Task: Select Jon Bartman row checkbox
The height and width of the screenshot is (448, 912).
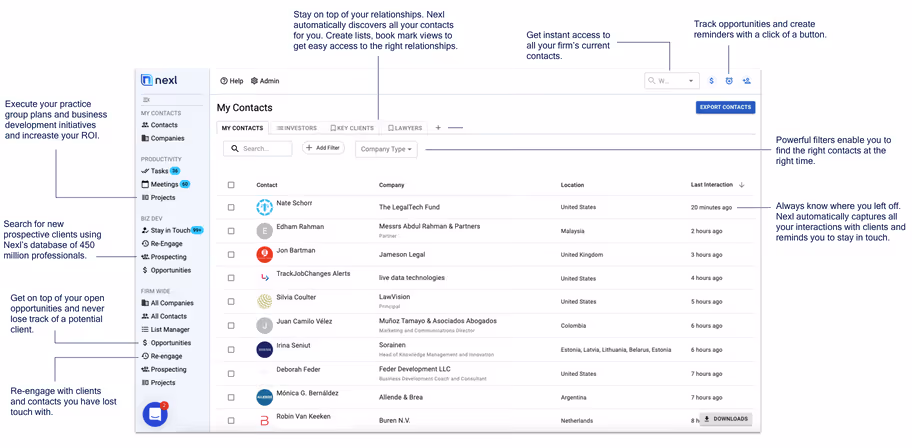Action: (231, 255)
